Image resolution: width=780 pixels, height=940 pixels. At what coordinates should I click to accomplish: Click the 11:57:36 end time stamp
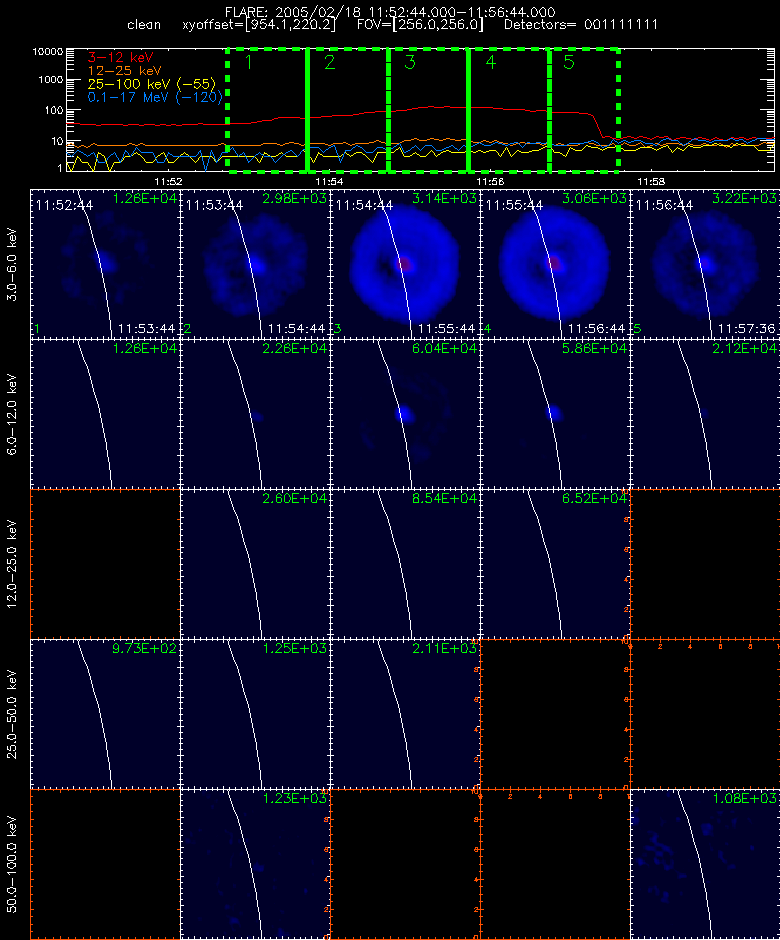coord(746,329)
